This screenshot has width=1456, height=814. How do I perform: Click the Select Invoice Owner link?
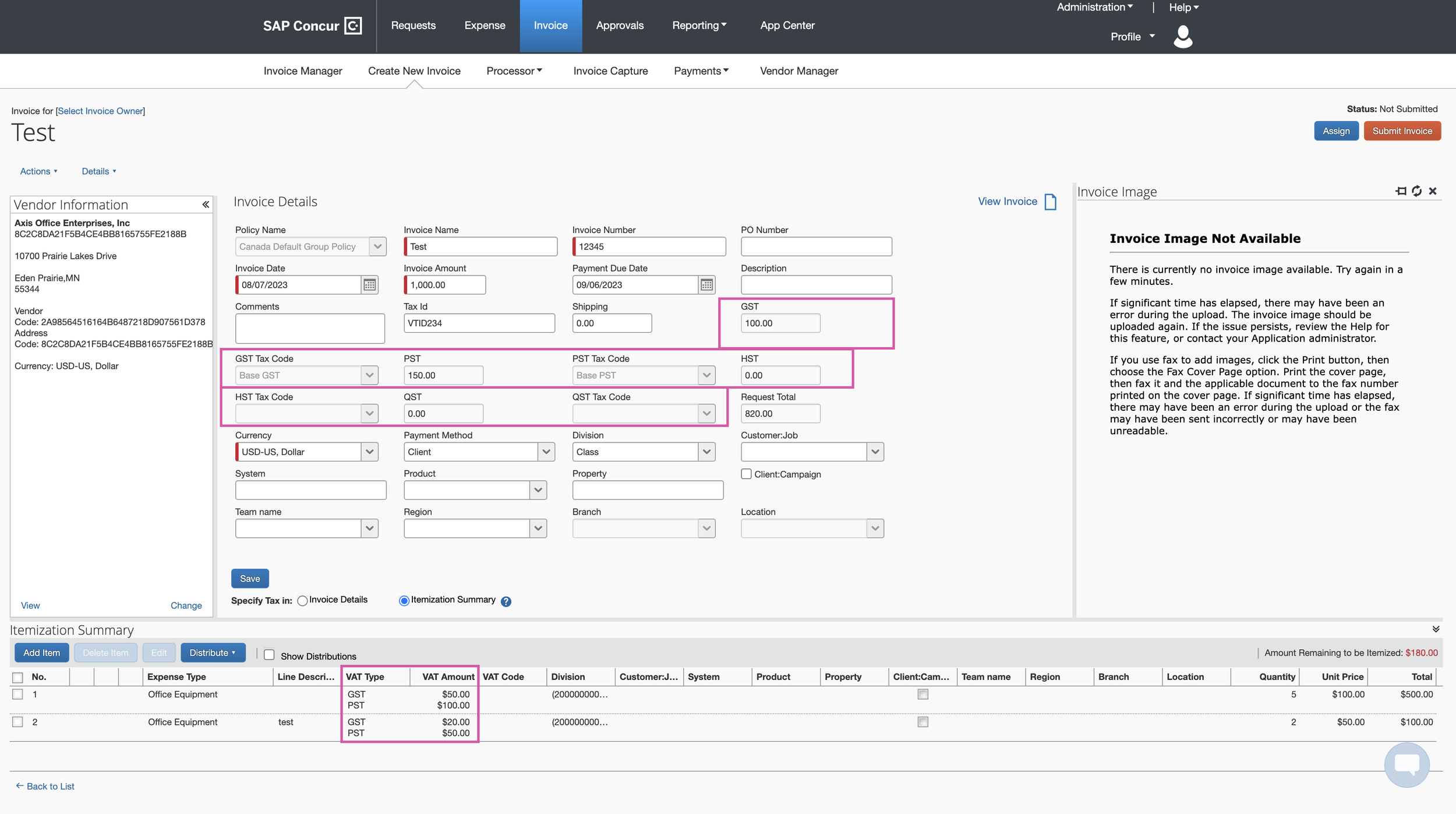click(x=100, y=111)
